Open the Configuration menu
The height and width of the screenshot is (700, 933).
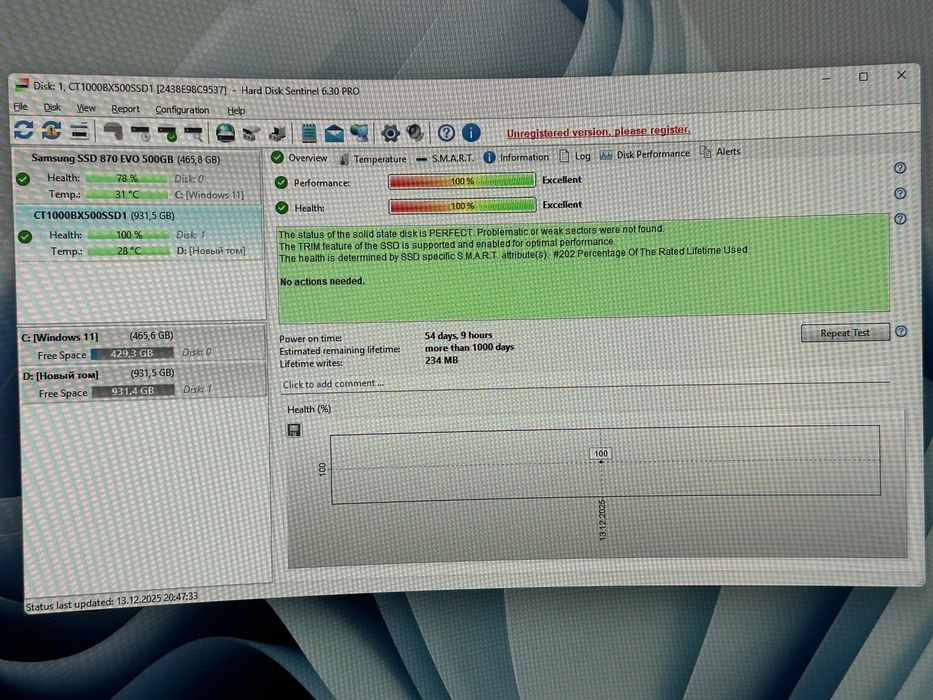pyautogui.click(x=182, y=110)
